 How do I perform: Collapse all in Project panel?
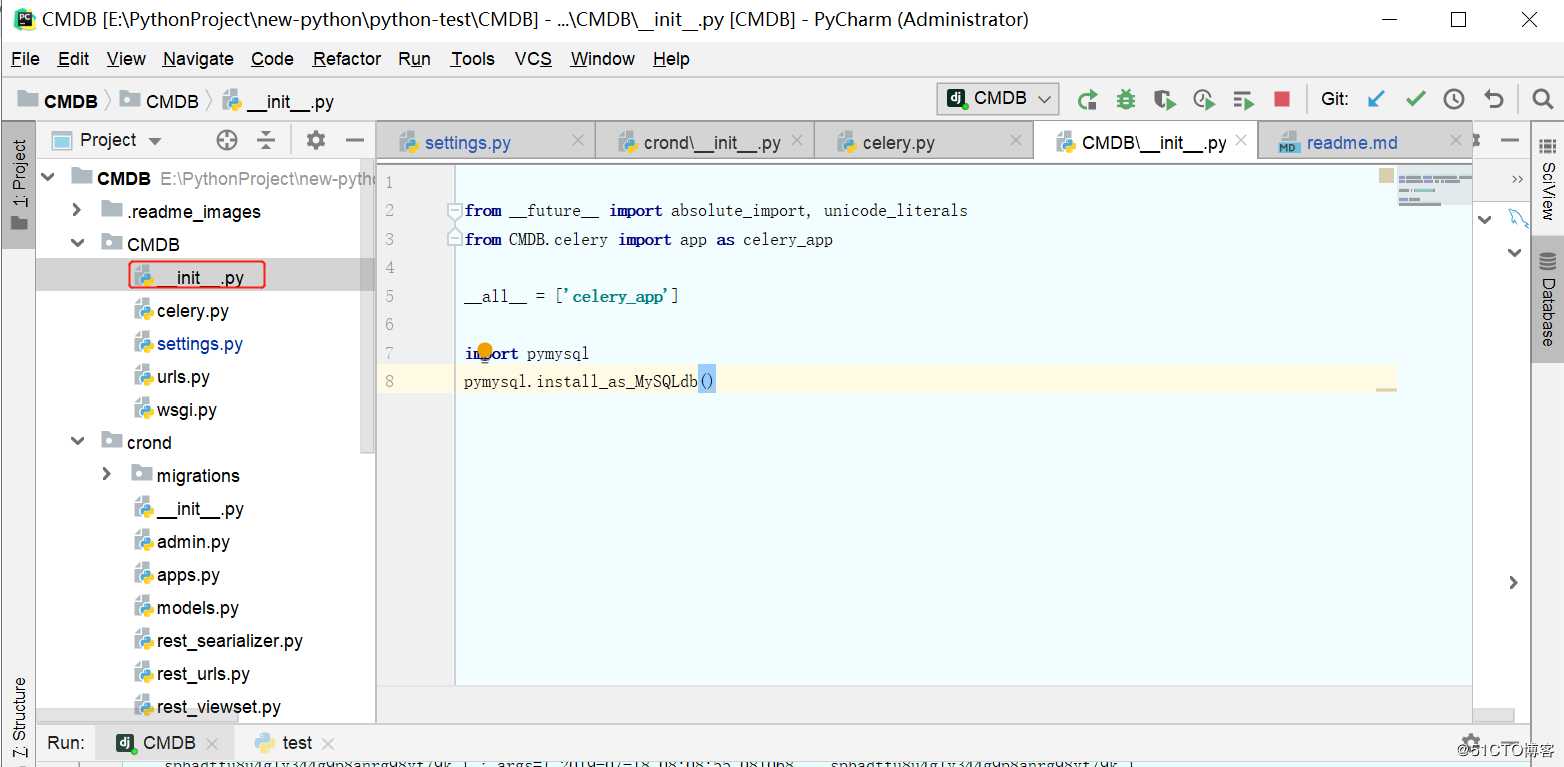click(x=266, y=140)
